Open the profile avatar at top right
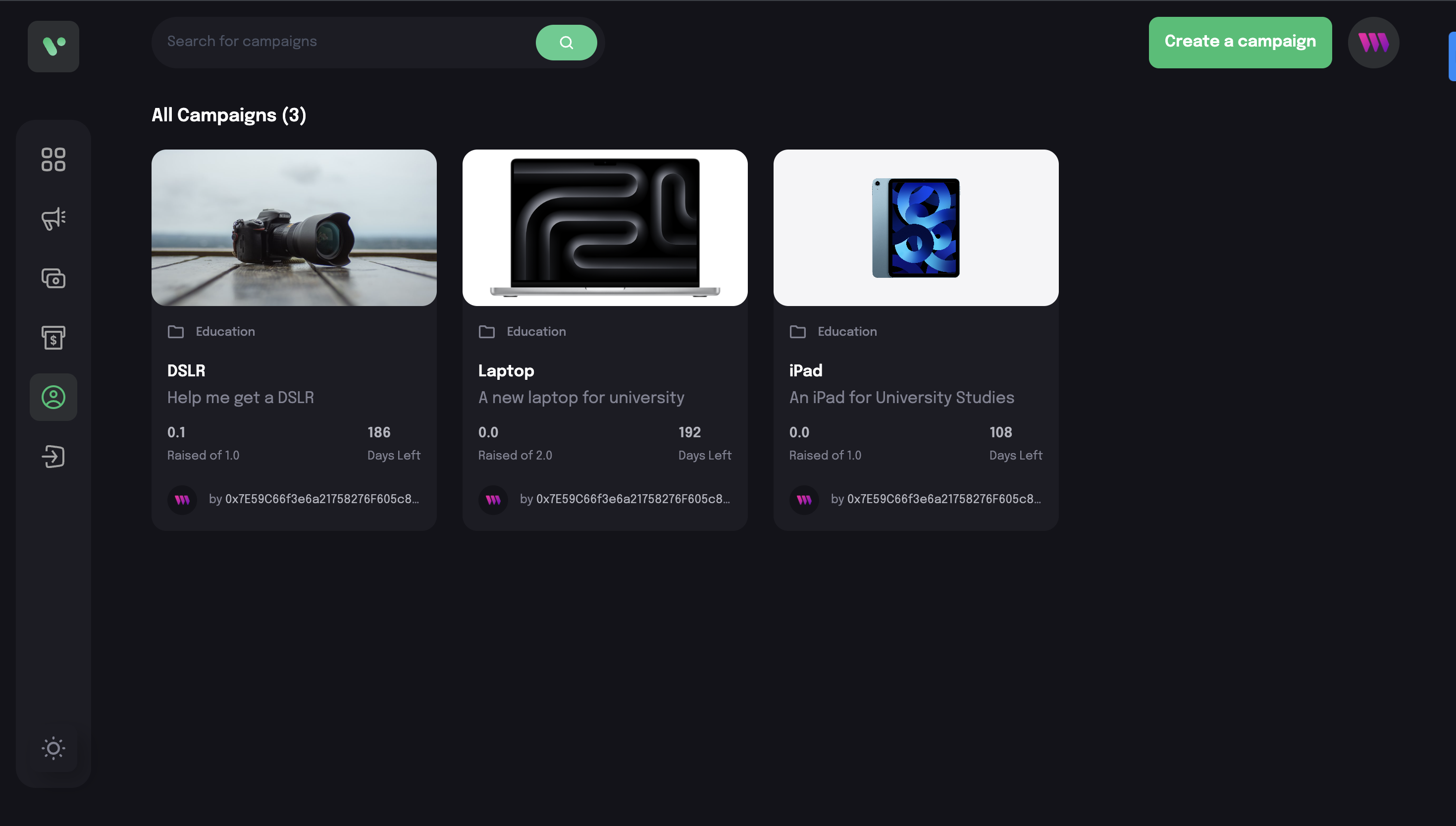The width and height of the screenshot is (1456, 826). pyautogui.click(x=1373, y=43)
